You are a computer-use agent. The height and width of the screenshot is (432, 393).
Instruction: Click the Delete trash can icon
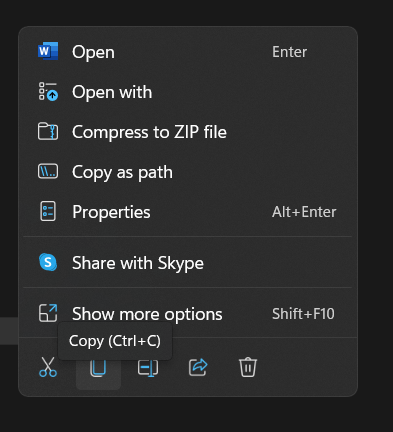248,367
